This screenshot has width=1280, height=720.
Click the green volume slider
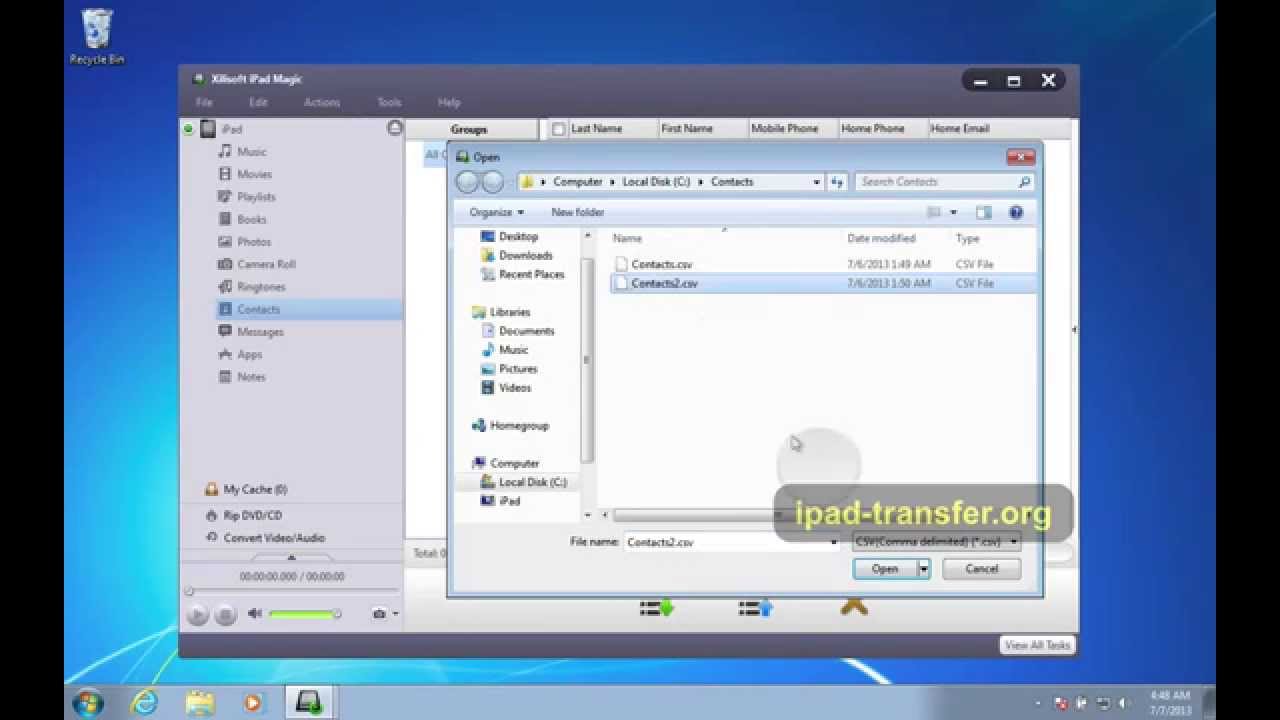305,614
